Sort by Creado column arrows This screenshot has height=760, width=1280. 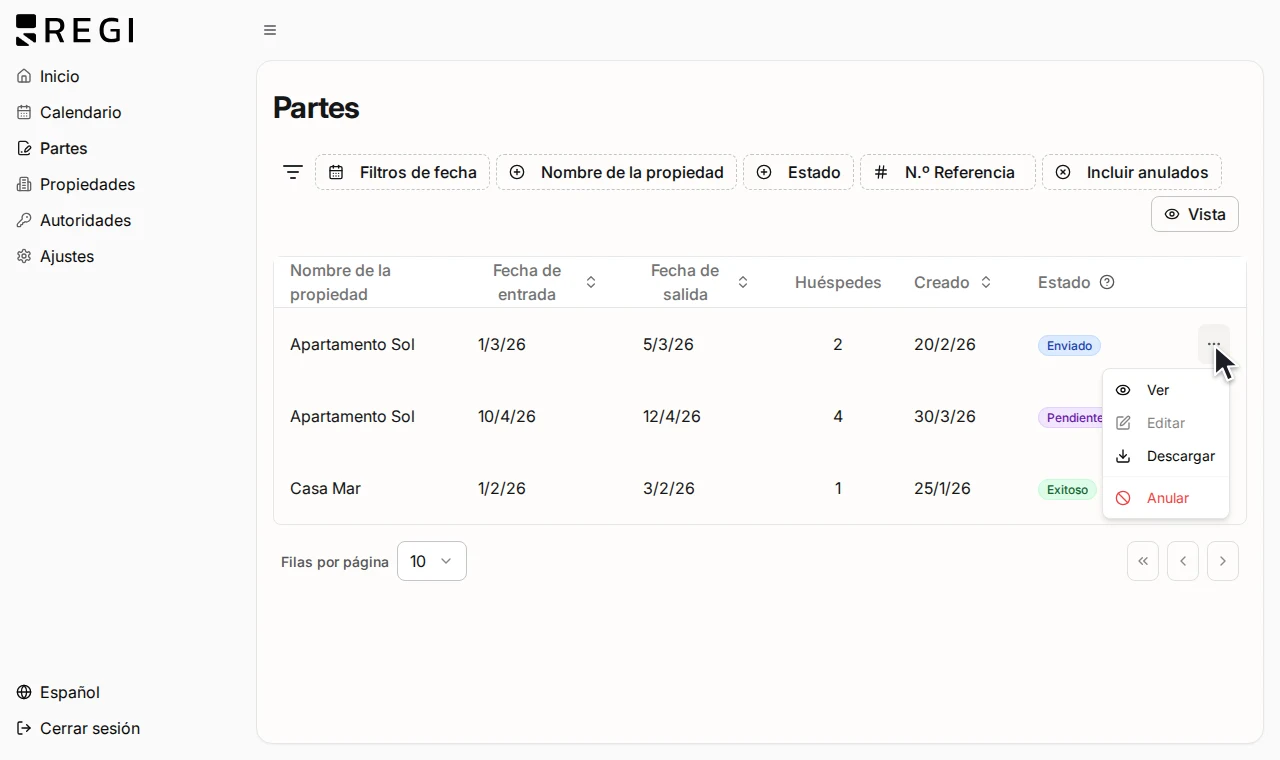tap(986, 282)
